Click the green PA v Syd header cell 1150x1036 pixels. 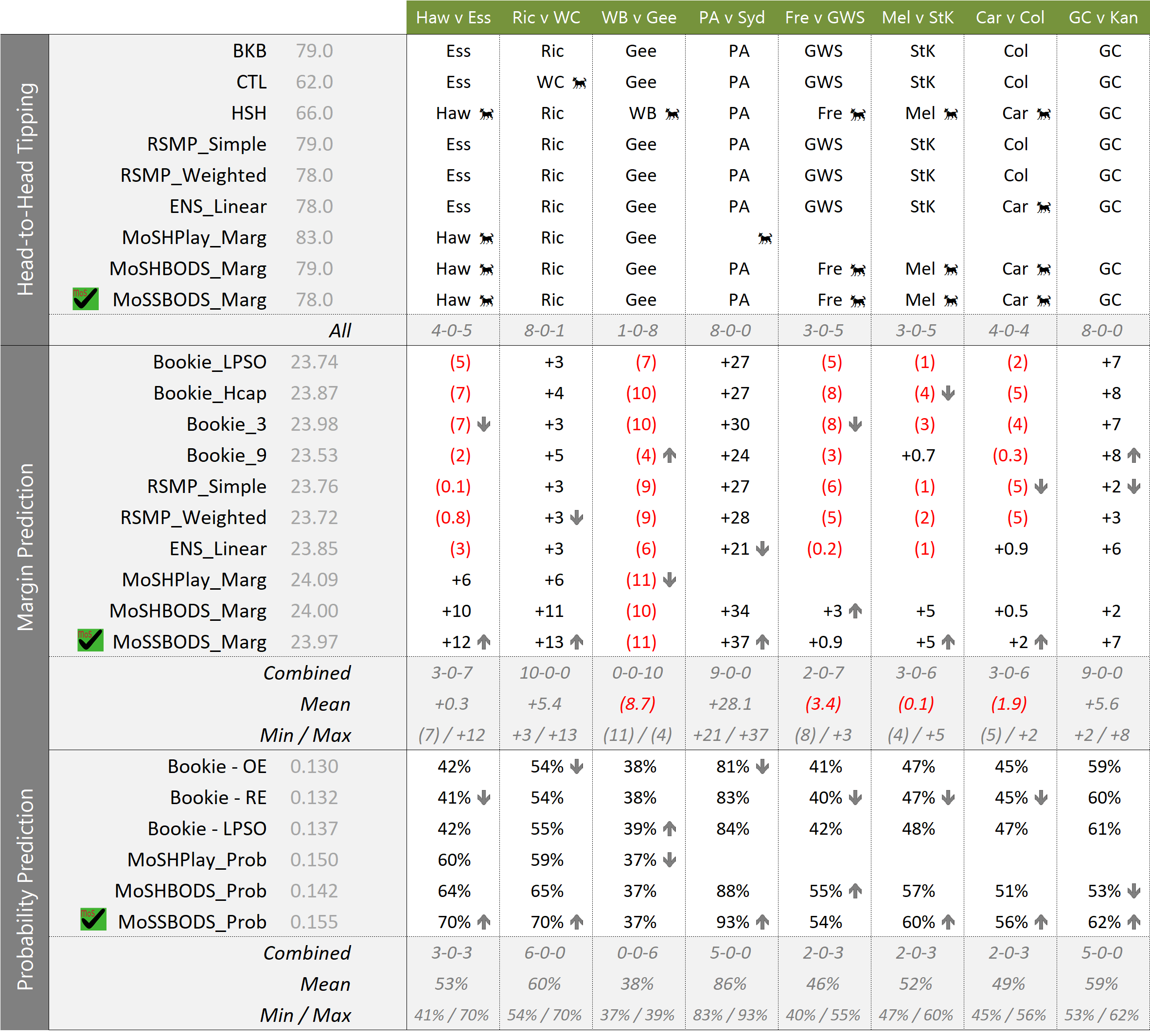[731, 18]
